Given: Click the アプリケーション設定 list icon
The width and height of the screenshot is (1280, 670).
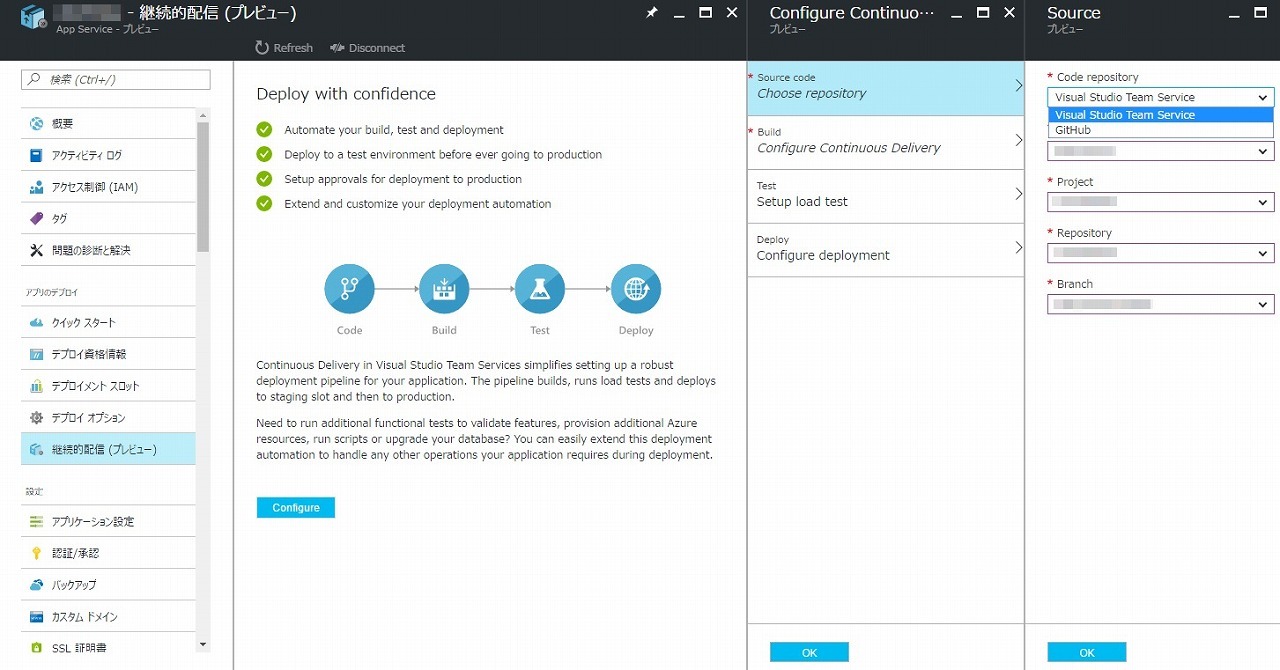Looking at the screenshot, I should tap(36, 522).
